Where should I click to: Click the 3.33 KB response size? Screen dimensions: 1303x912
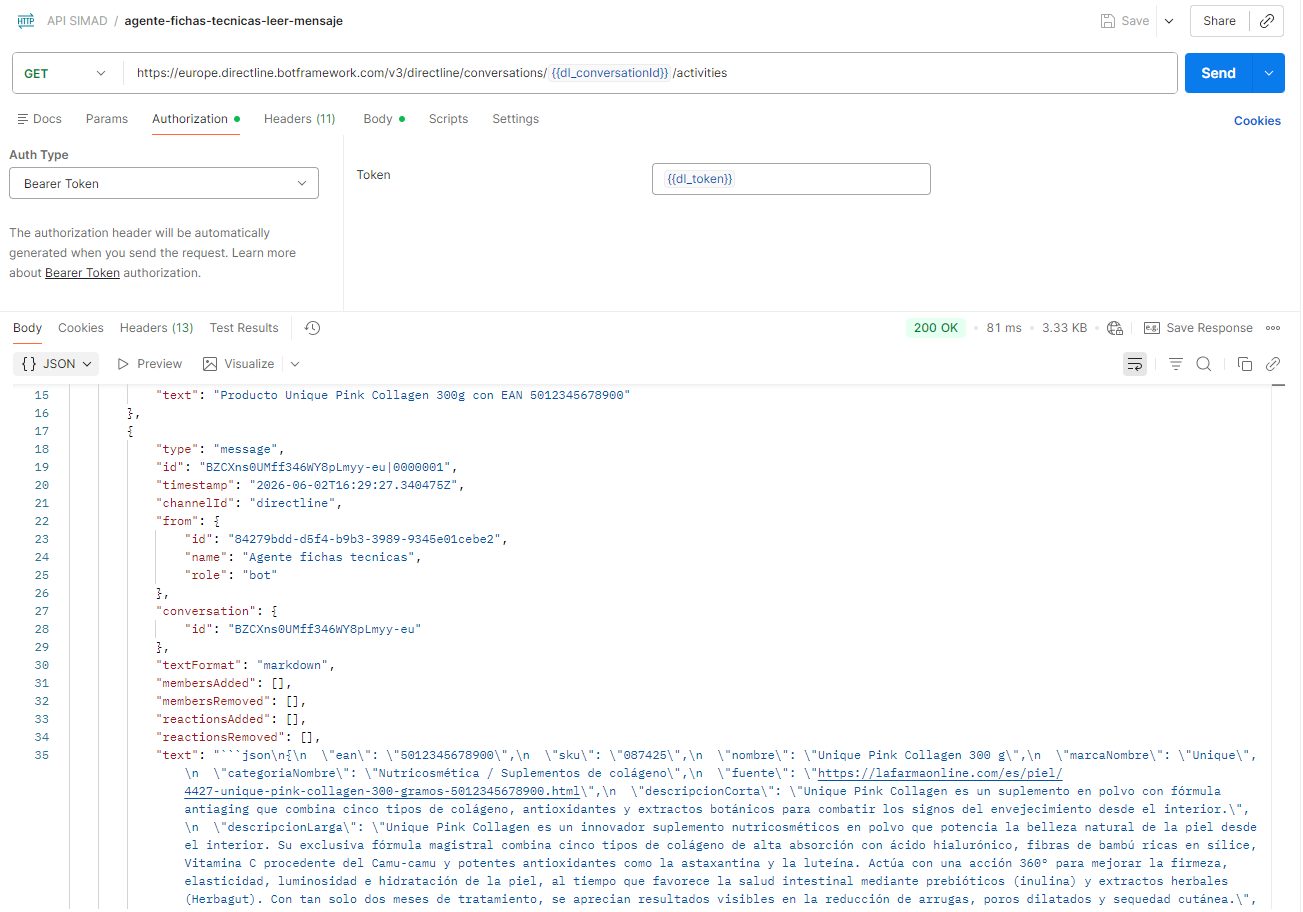[x=1065, y=328]
